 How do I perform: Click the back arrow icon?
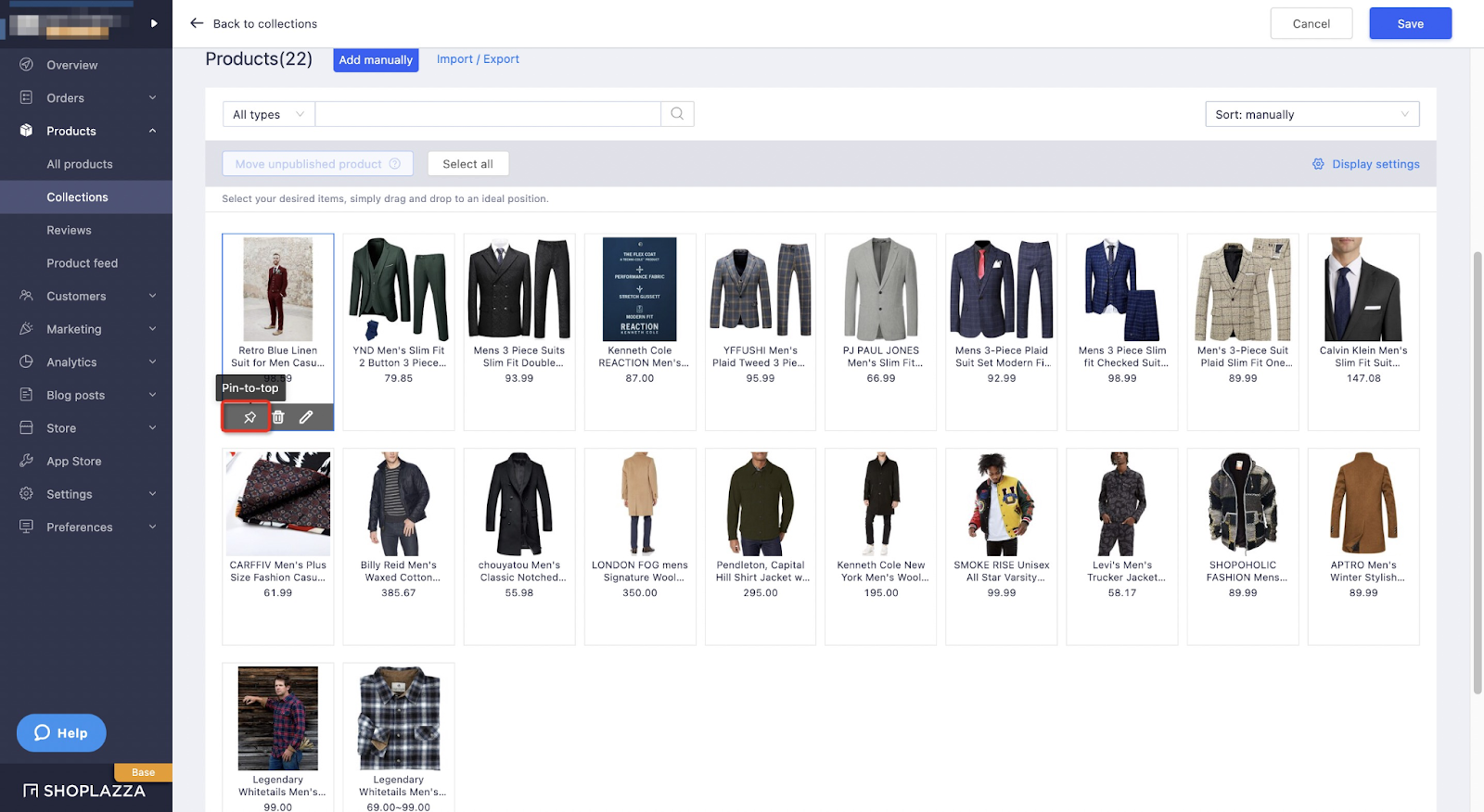click(x=197, y=23)
